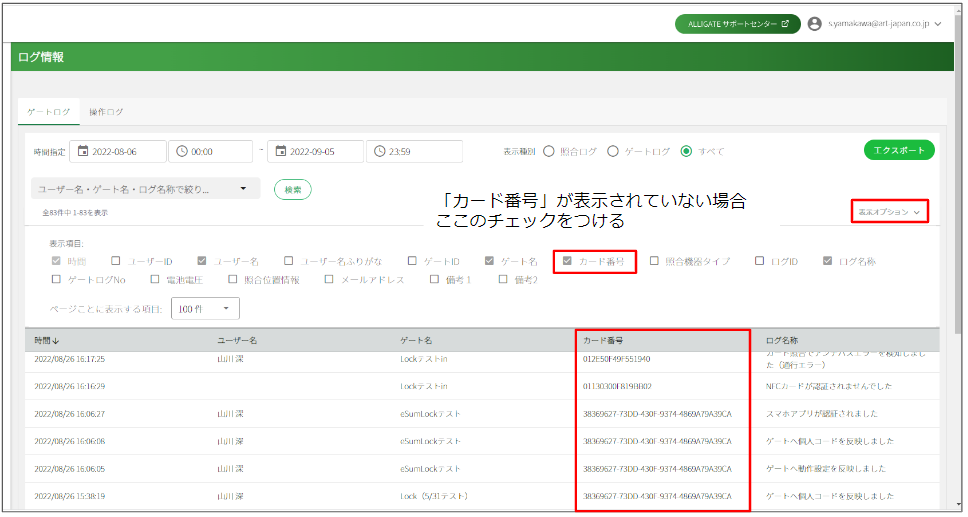Image resolution: width=968 pixels, height=517 pixels.
Task: Expand the account email dropdown chevron
Action: (938, 24)
